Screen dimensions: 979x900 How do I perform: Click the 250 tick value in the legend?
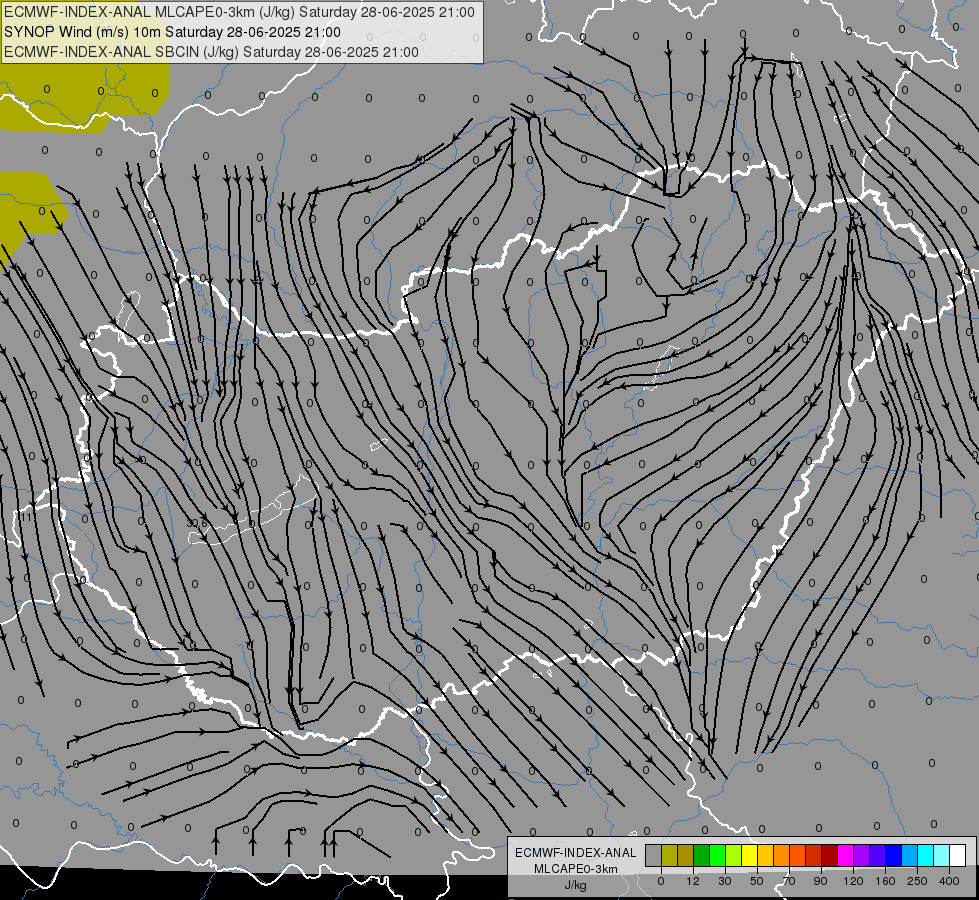[917, 881]
